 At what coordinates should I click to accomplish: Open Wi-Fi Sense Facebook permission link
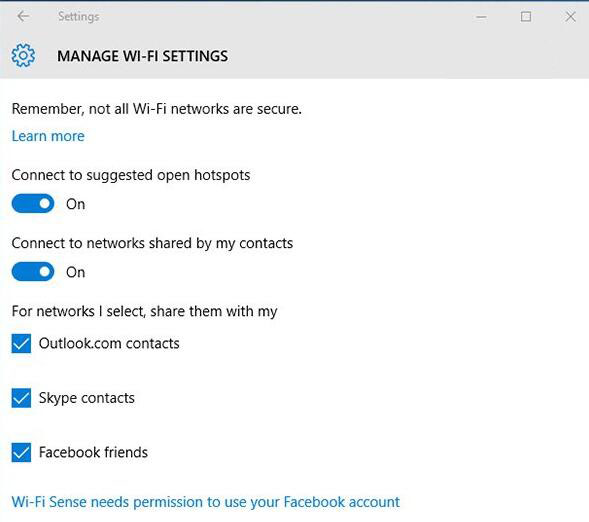click(206, 502)
